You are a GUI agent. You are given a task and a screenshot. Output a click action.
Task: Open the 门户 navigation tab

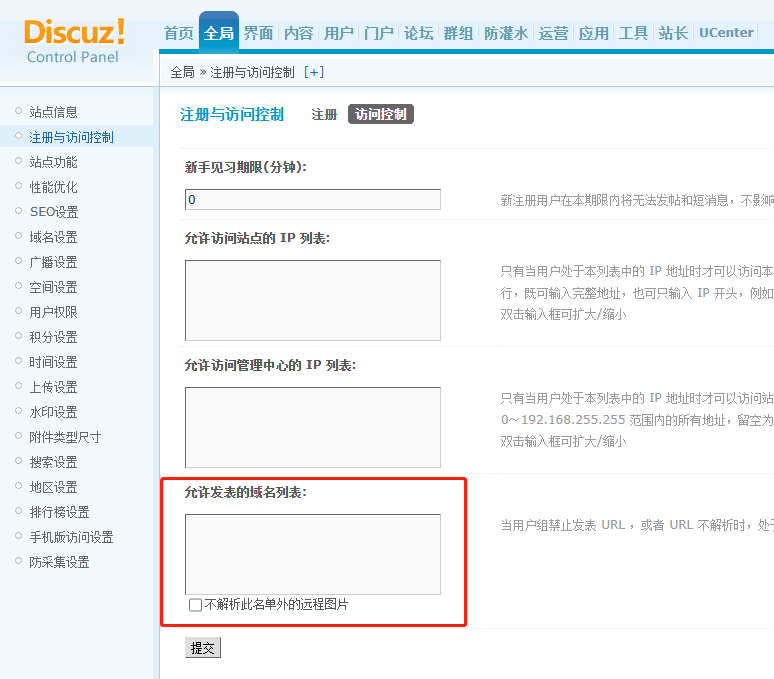pyautogui.click(x=379, y=33)
